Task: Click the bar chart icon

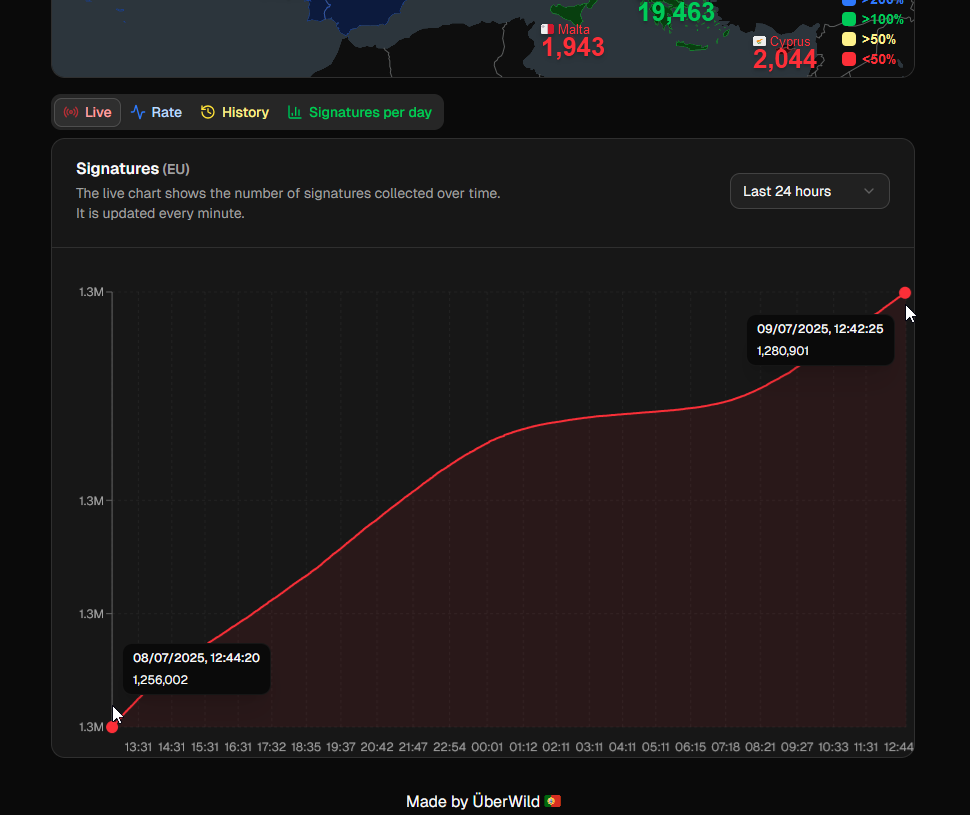Action: coord(294,112)
